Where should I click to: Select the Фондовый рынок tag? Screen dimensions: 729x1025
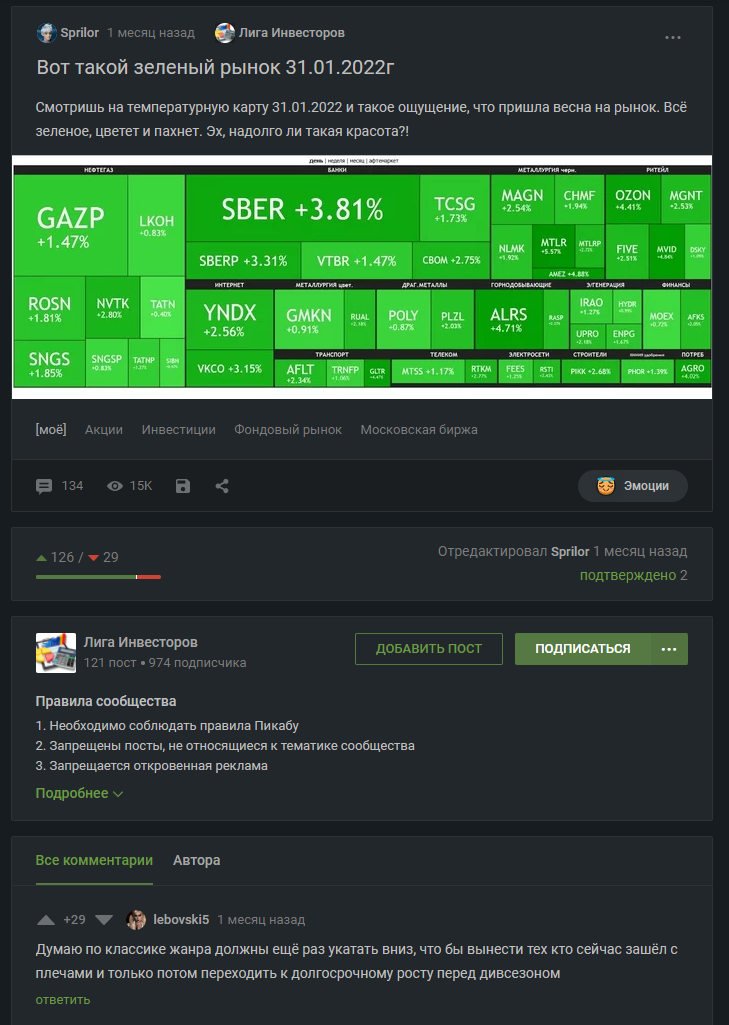pyautogui.click(x=288, y=429)
